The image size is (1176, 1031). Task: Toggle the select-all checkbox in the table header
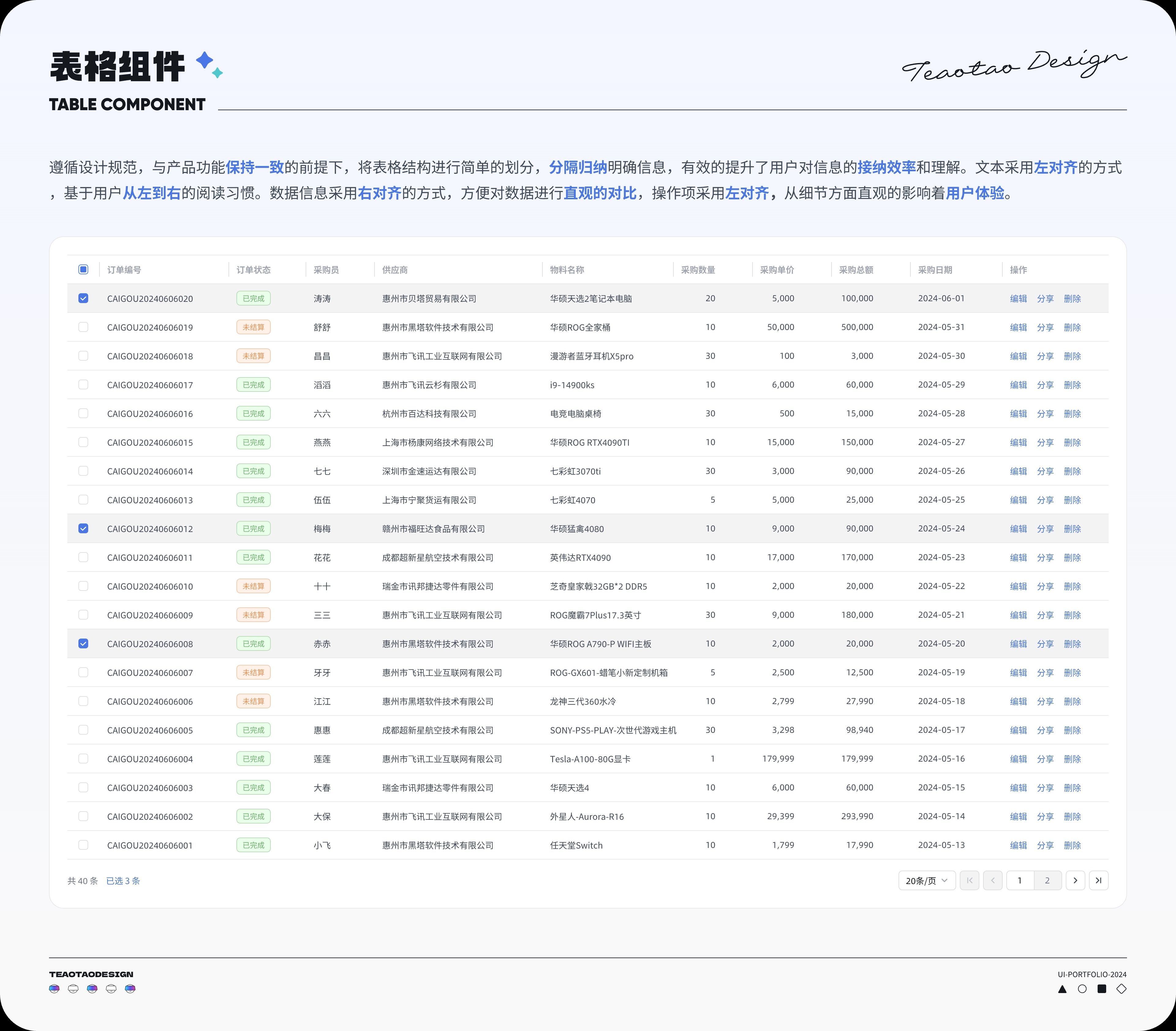coord(83,269)
